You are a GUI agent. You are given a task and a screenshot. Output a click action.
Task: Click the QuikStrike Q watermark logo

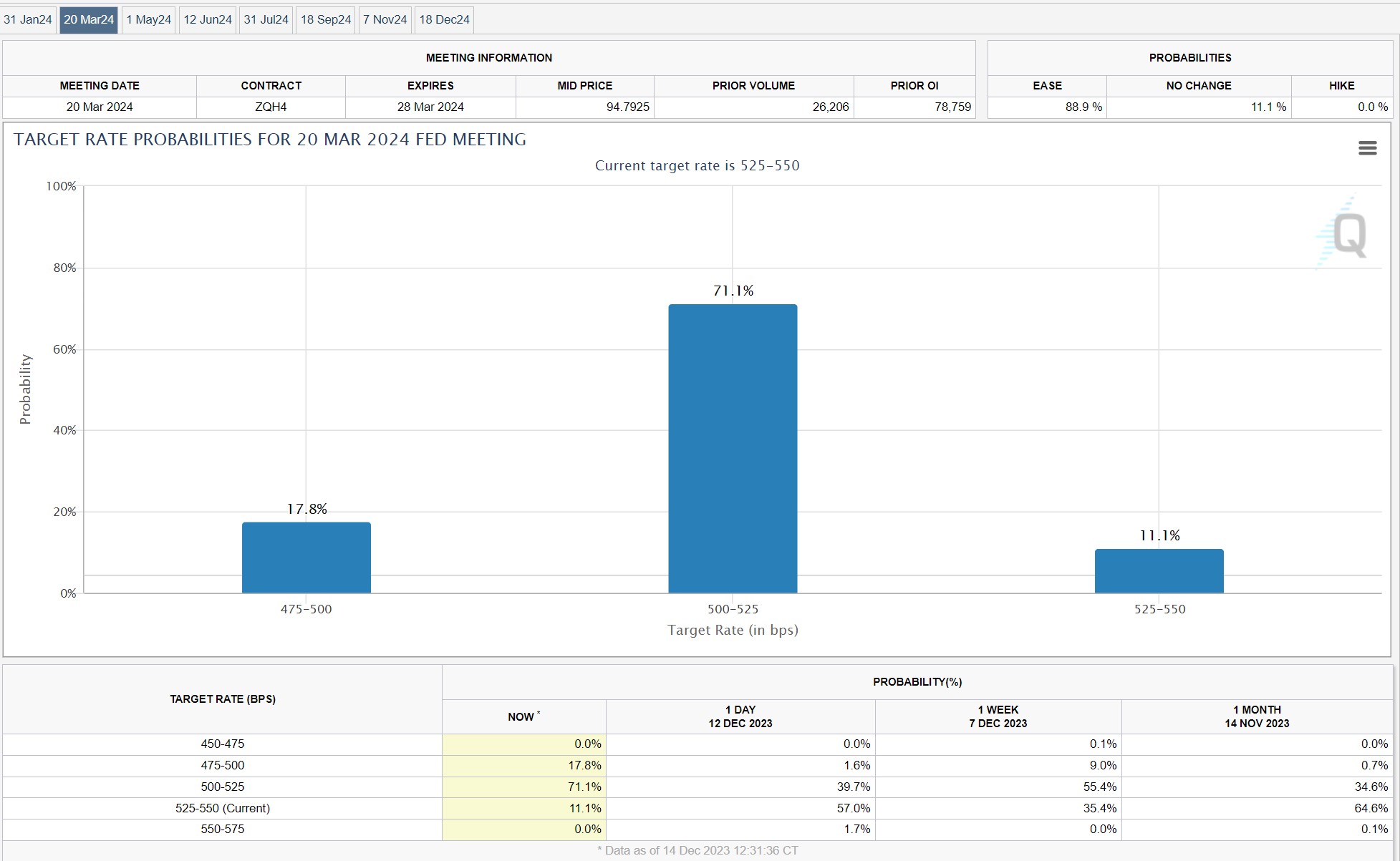tap(1348, 235)
